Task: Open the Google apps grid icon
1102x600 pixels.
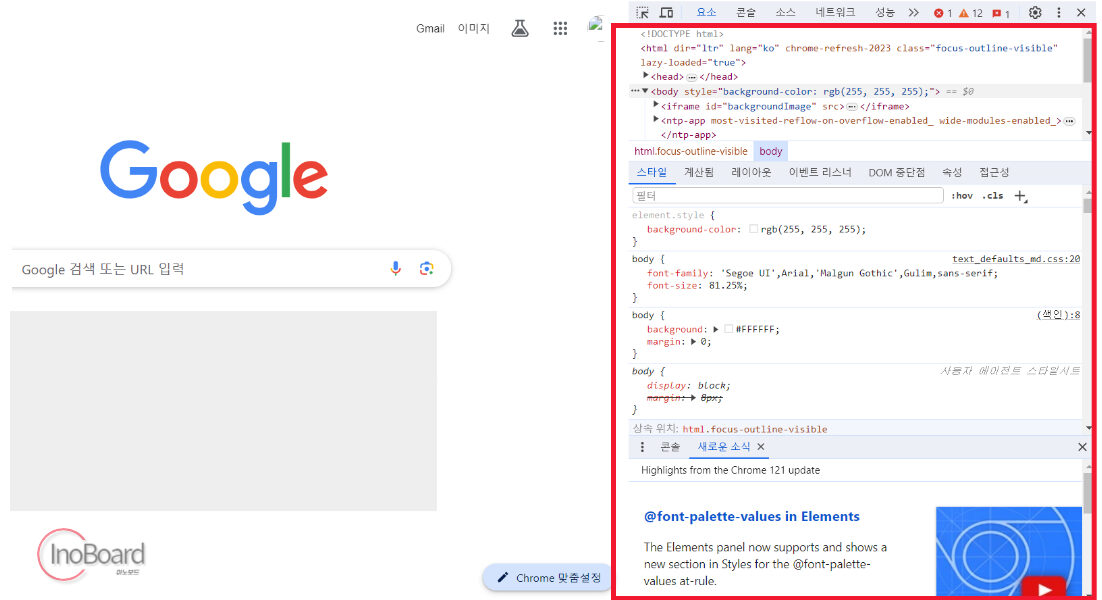Action: [560, 28]
